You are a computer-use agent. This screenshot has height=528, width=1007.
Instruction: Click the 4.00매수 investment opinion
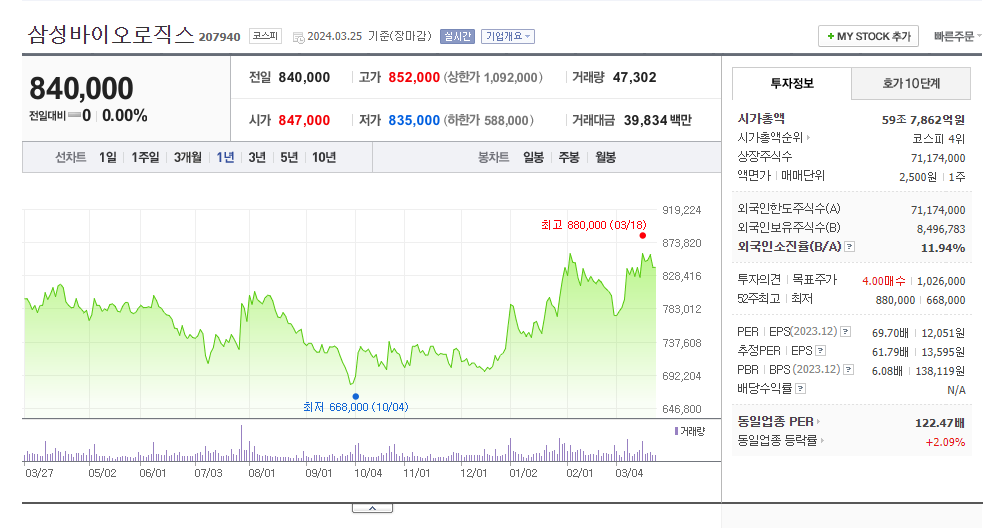pos(884,281)
